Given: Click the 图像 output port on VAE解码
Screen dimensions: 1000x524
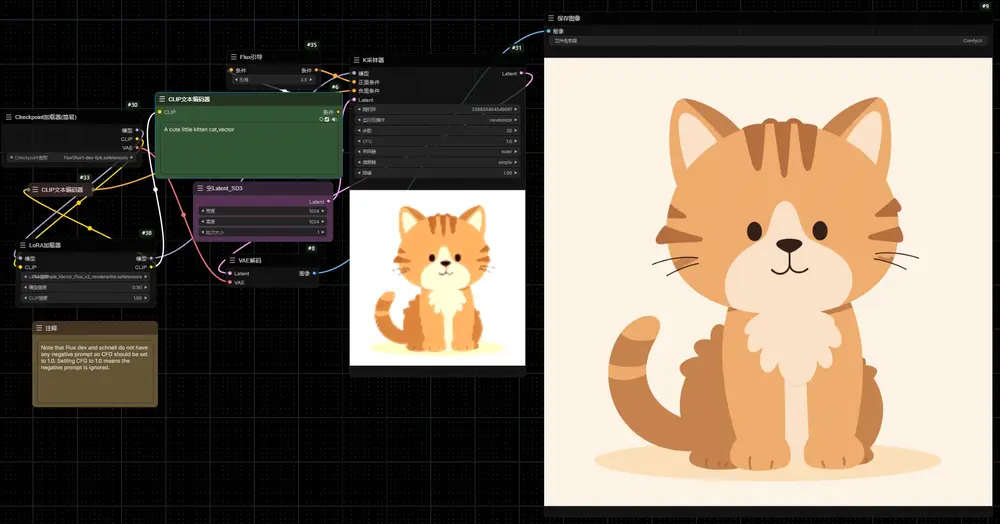Looking at the screenshot, I should [x=314, y=273].
